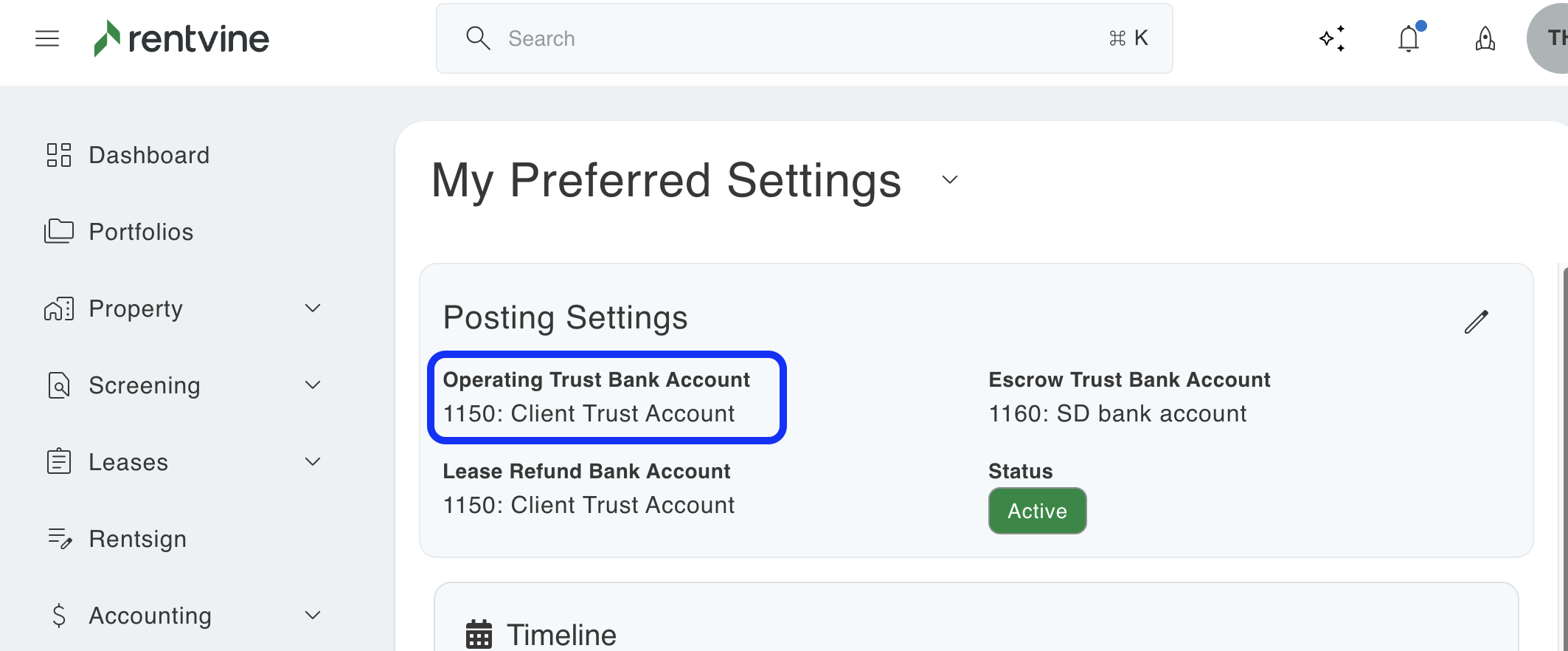The width and height of the screenshot is (1568, 651).
Task: Edit Posting Settings with pencil icon
Action: click(x=1476, y=322)
